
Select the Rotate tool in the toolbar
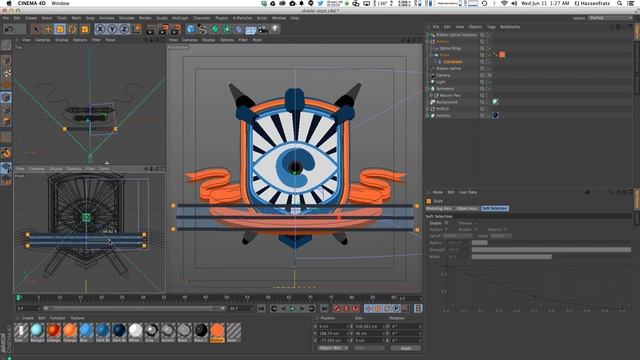point(72,29)
